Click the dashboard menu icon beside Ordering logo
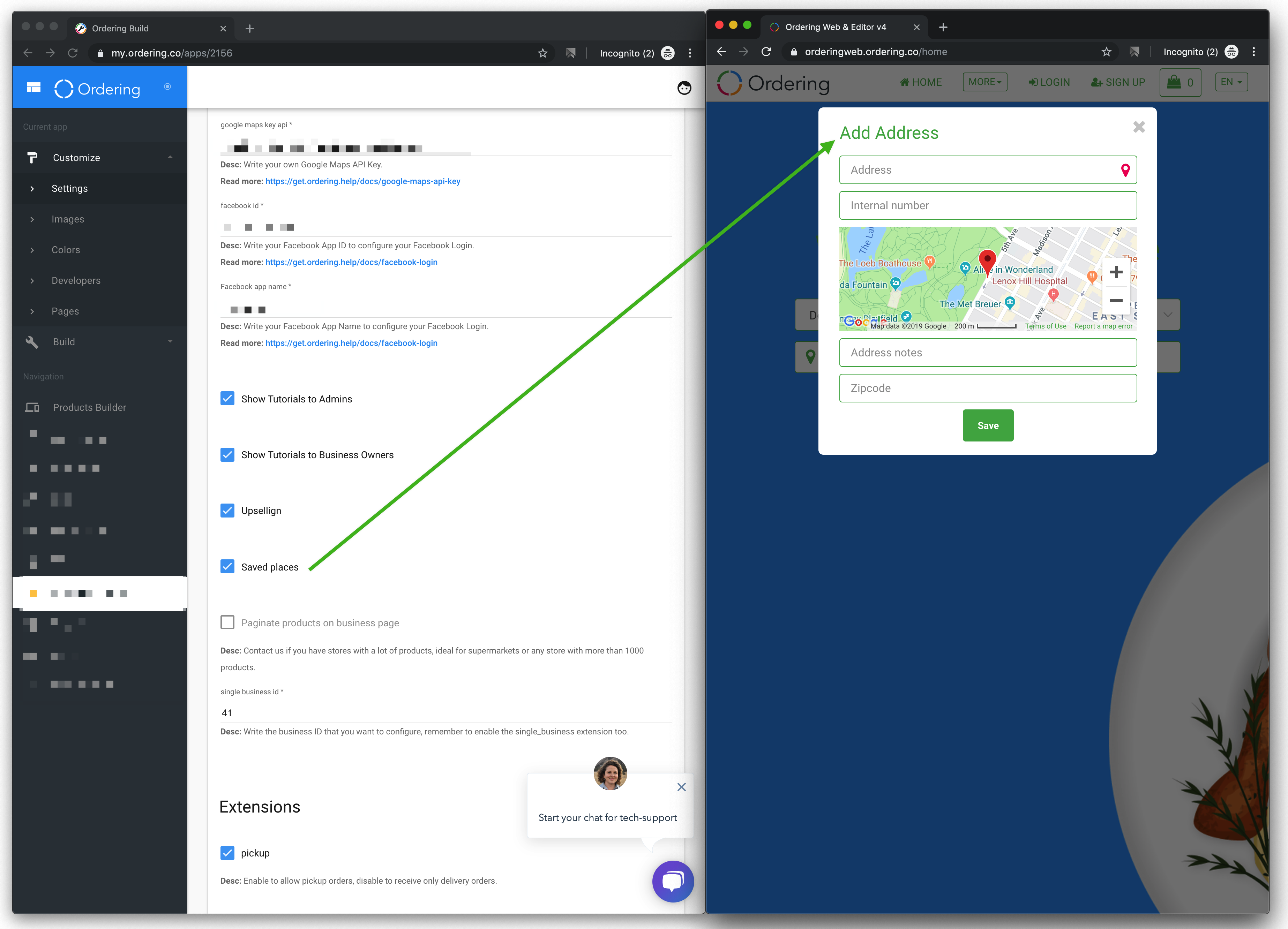1288x929 pixels. pyautogui.click(x=34, y=88)
